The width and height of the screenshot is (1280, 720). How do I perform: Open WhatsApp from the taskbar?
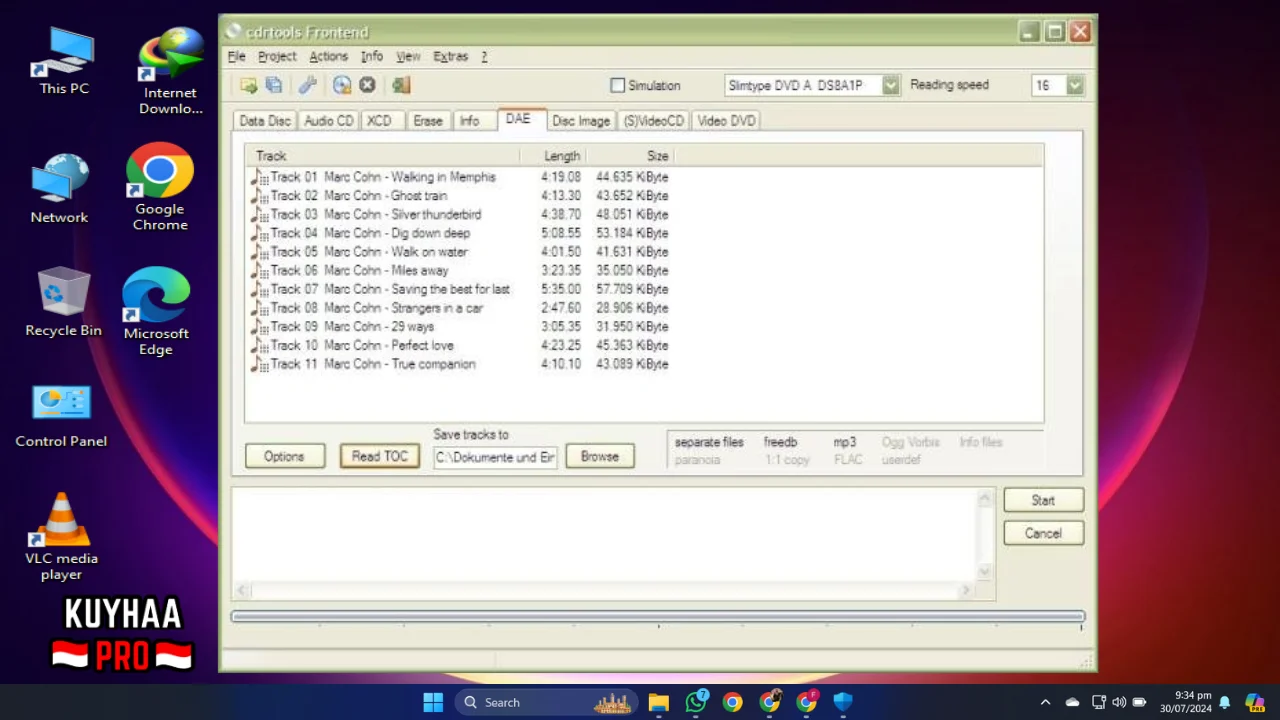696,702
